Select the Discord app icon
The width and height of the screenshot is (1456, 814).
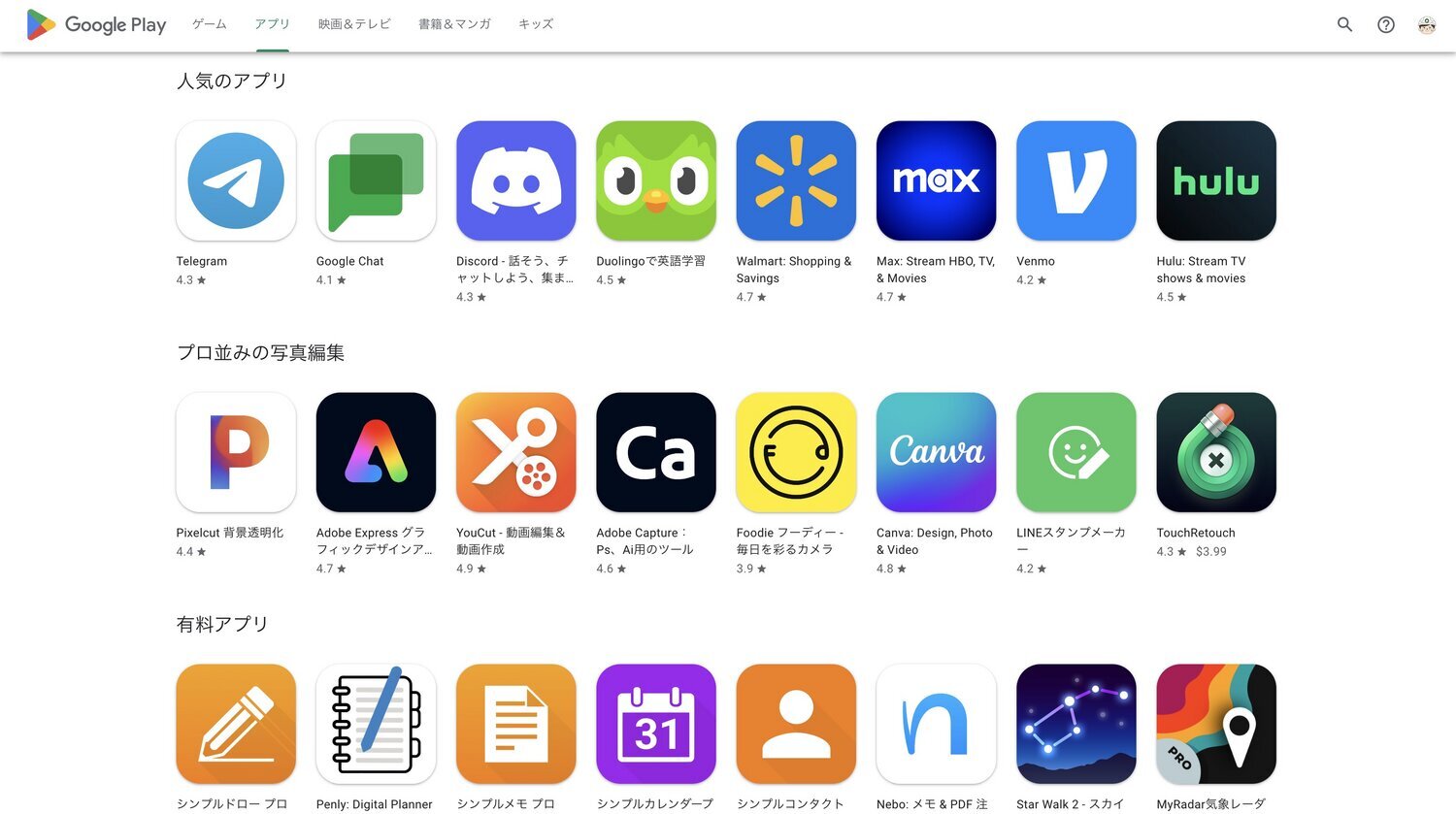pyautogui.click(x=515, y=180)
